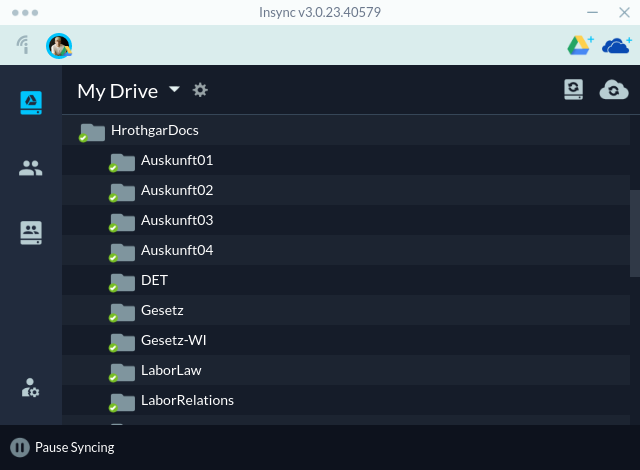Screen dimensions: 640x470
Task: Click the Auskunft03 folder name
Action: pyautogui.click(x=177, y=220)
